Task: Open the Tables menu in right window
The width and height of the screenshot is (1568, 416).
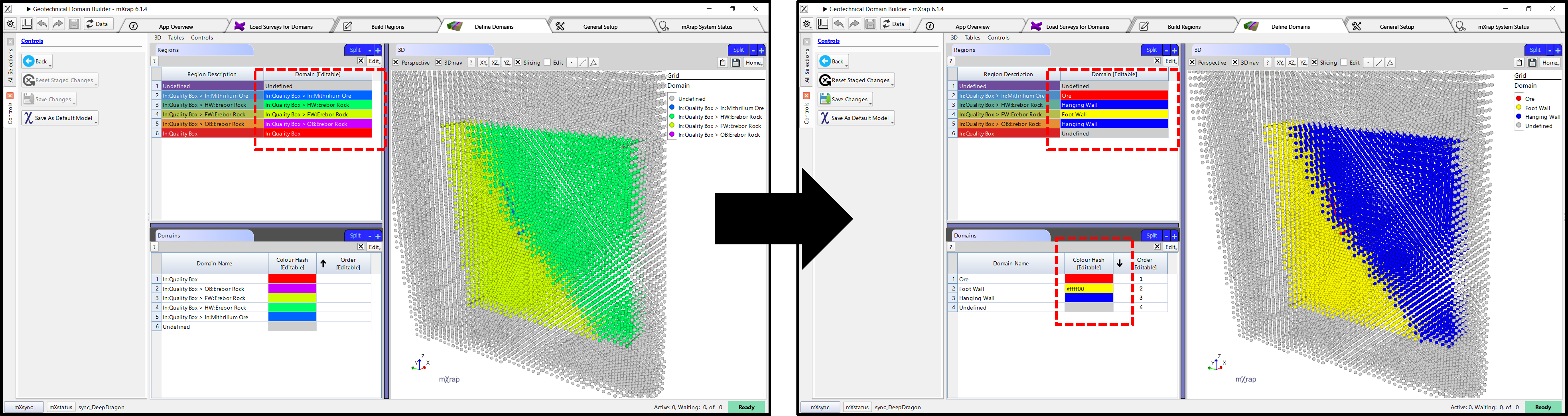Action: pyautogui.click(x=972, y=38)
